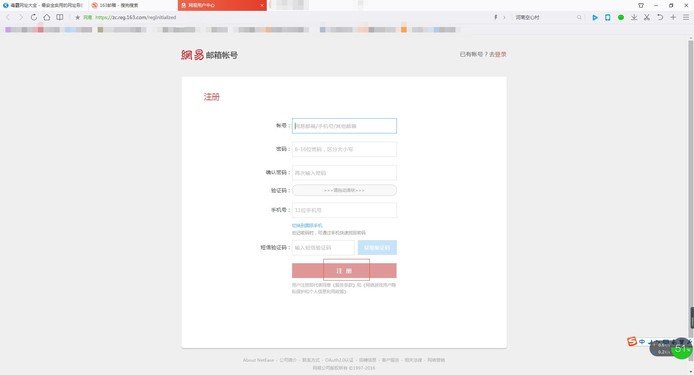Click the red 注册 button

(x=344, y=271)
